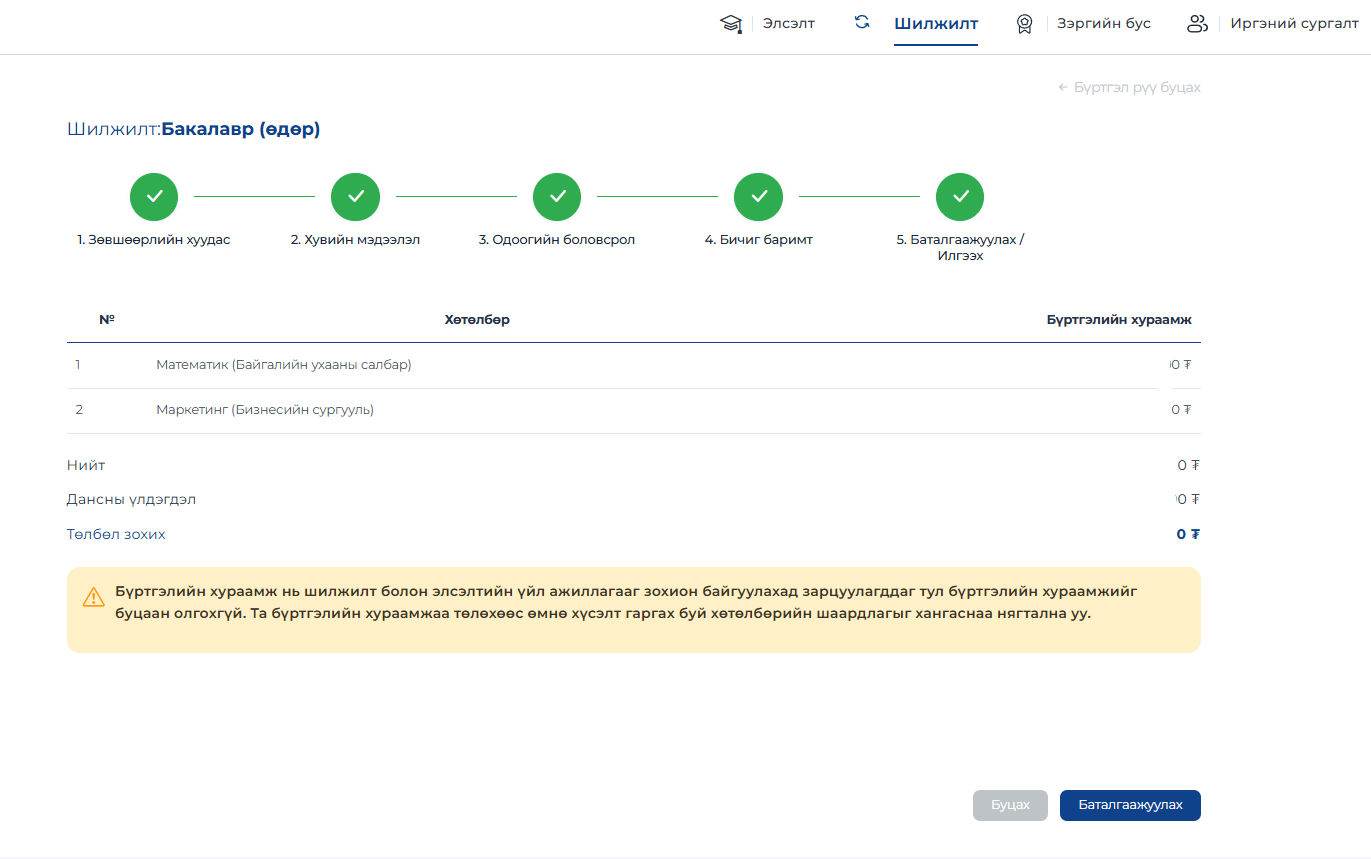Click step 1 checkmark circle Зөвшөөрлийн хуудас

[154, 197]
